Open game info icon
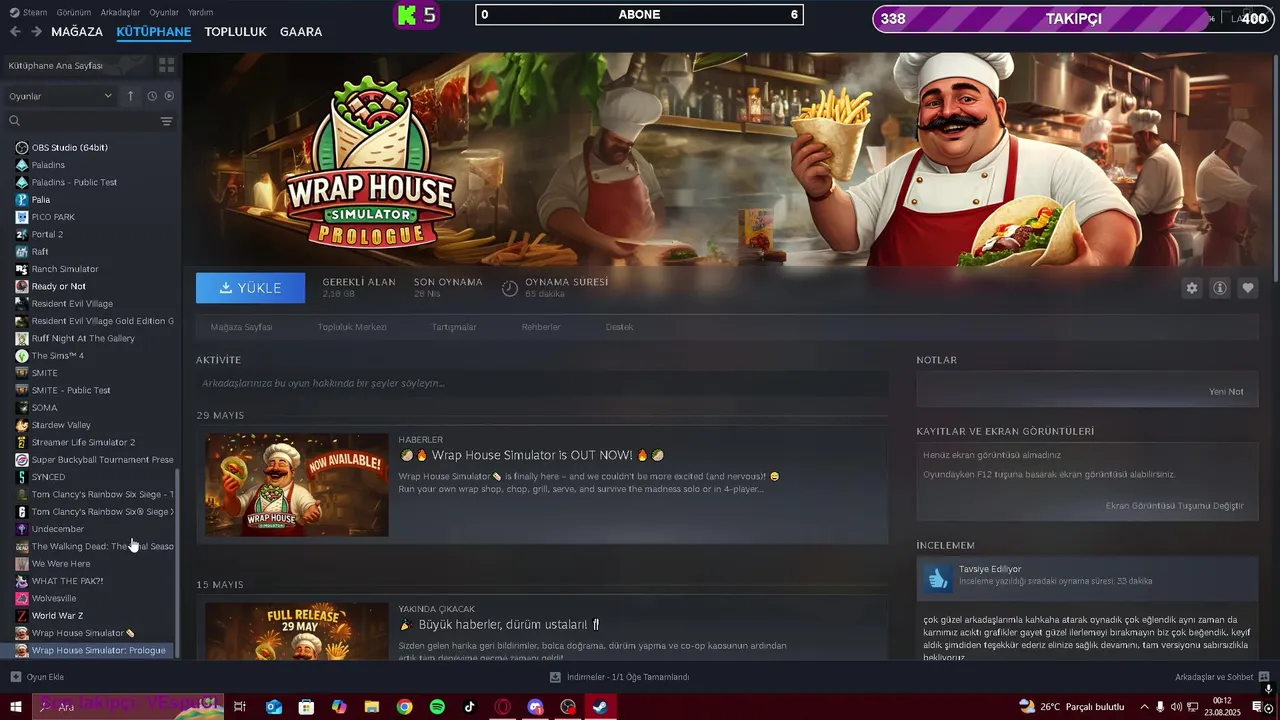 tap(1220, 288)
